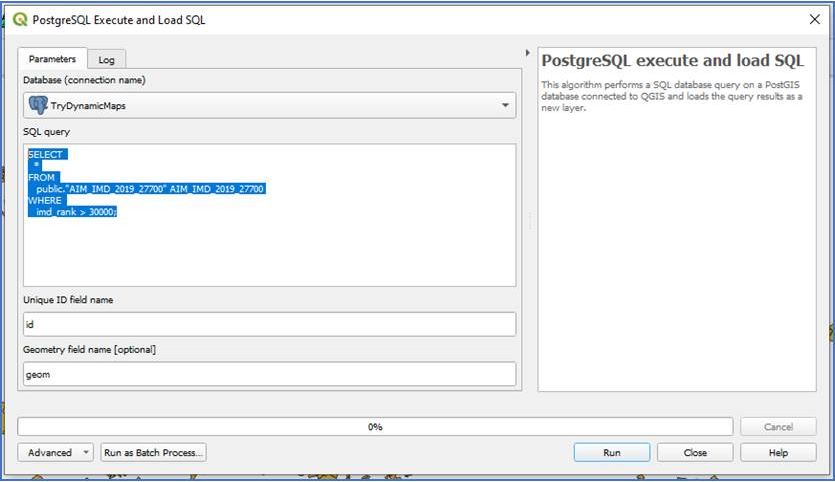
Task: Open the Log tab
Action: [107, 60]
